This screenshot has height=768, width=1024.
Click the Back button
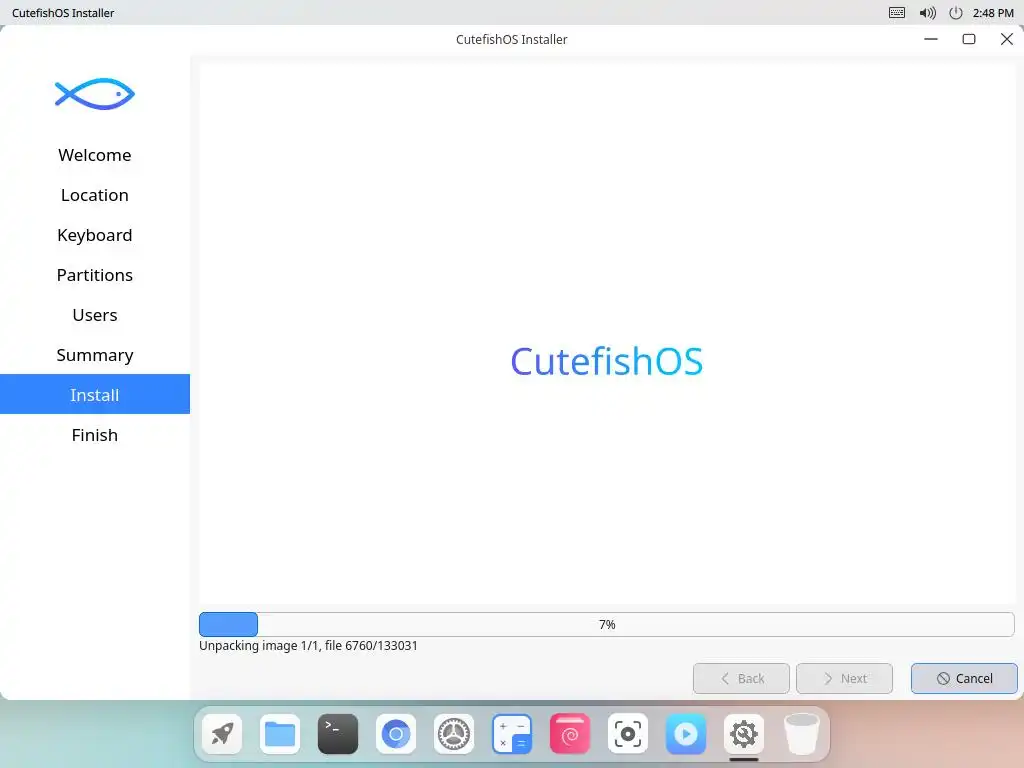tap(741, 679)
